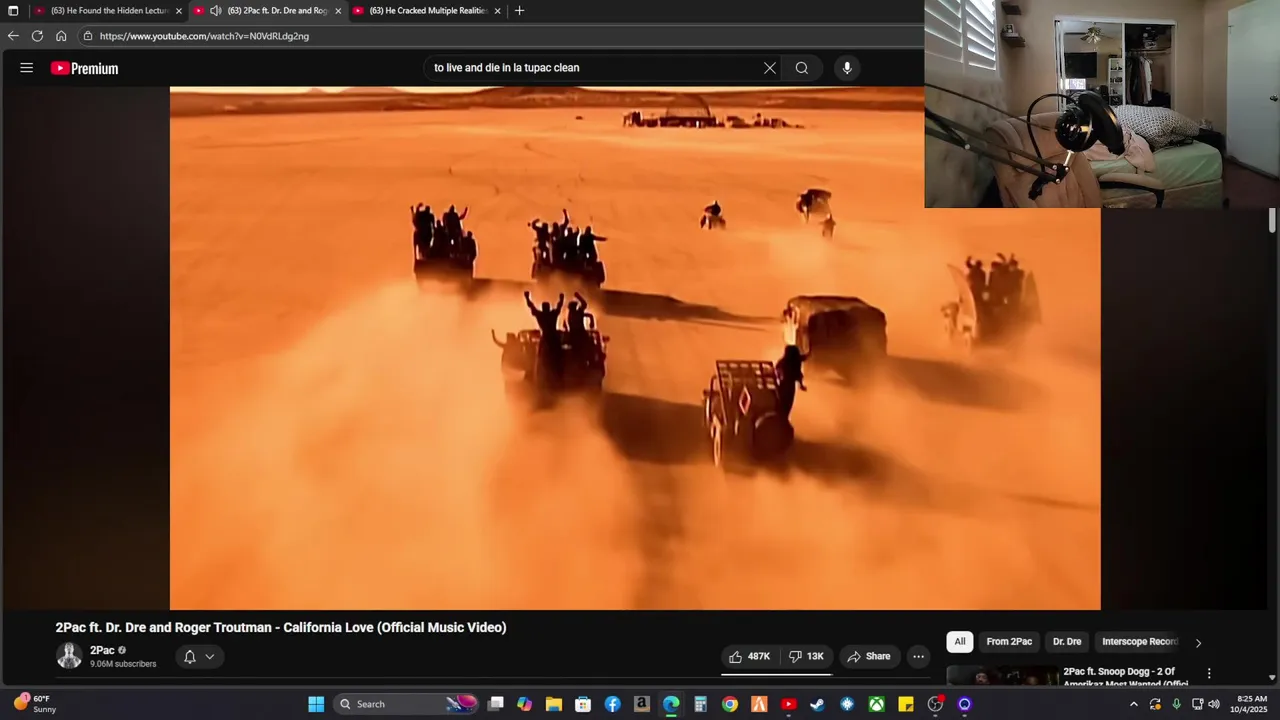Image resolution: width=1280 pixels, height=720 pixels.
Task: Open Google Chrome from the taskbar
Action: coord(730,704)
